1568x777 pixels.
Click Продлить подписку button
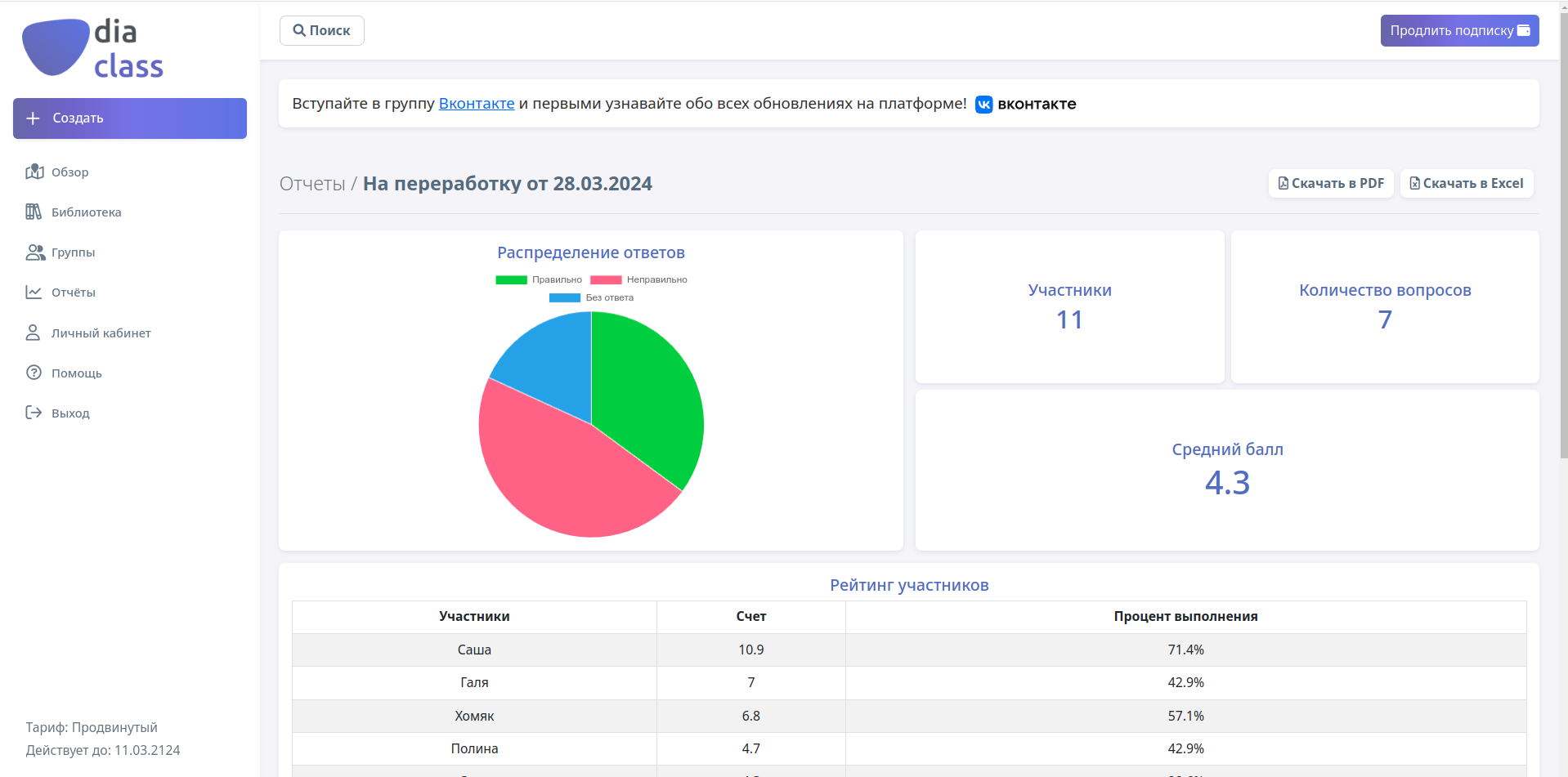[1460, 30]
